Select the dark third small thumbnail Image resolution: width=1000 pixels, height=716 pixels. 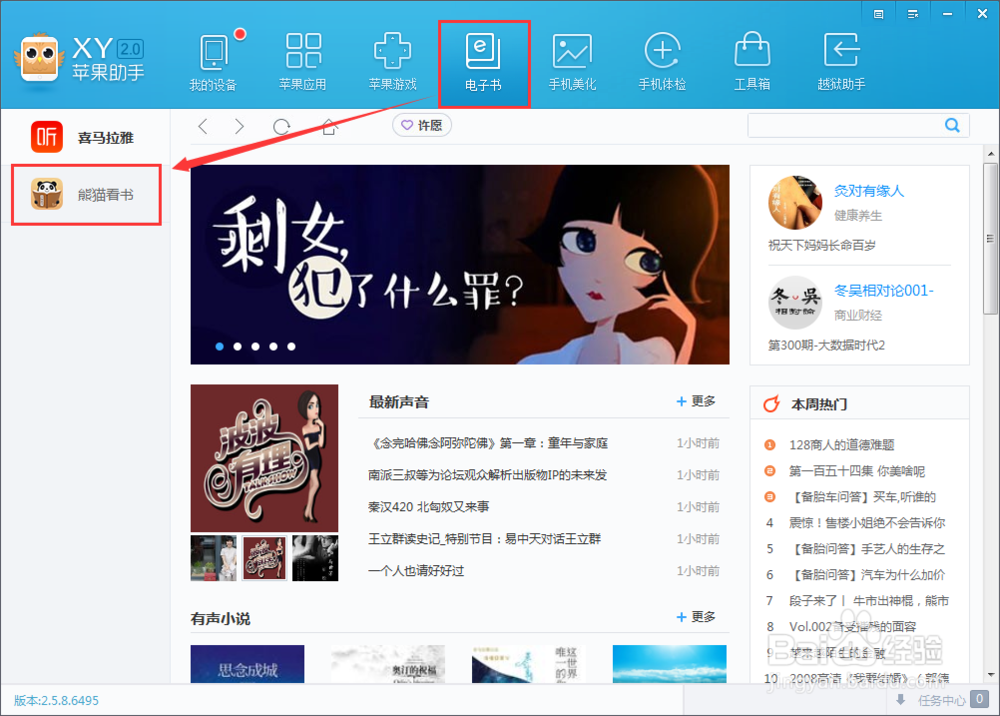coord(315,558)
